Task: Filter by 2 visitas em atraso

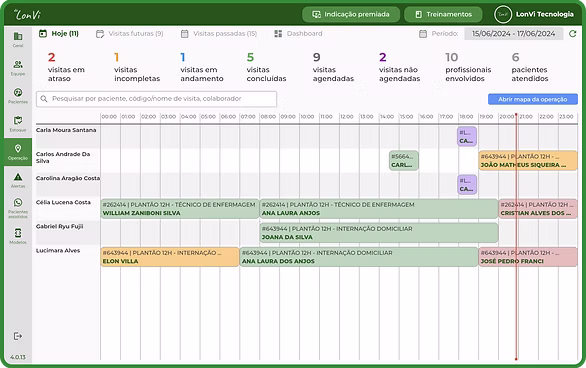Action: pyautogui.click(x=66, y=67)
